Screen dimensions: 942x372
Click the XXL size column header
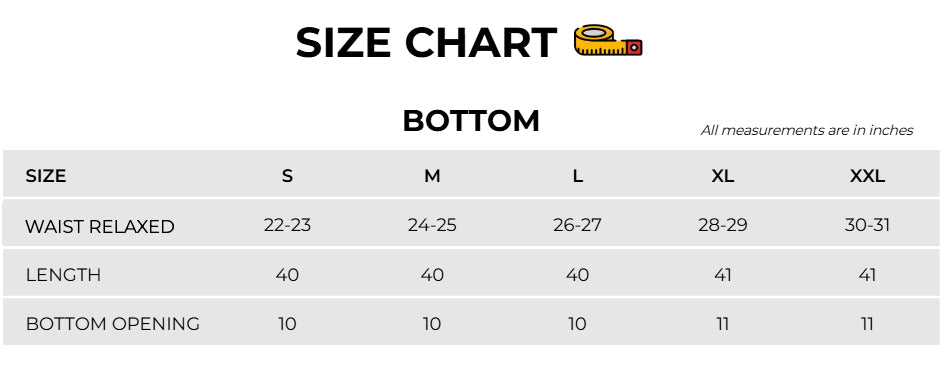pyautogui.click(x=868, y=176)
